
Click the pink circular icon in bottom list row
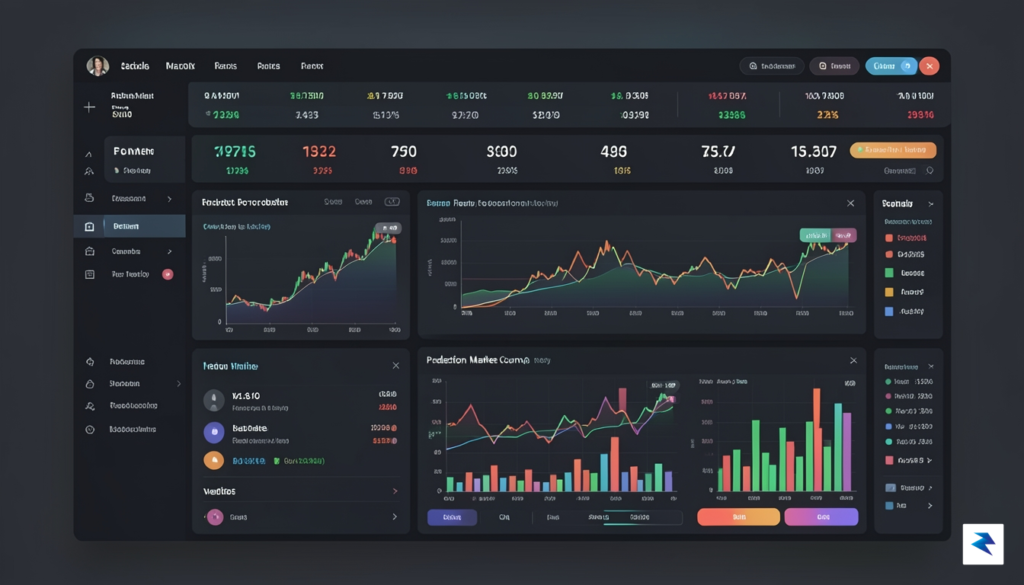click(x=215, y=517)
